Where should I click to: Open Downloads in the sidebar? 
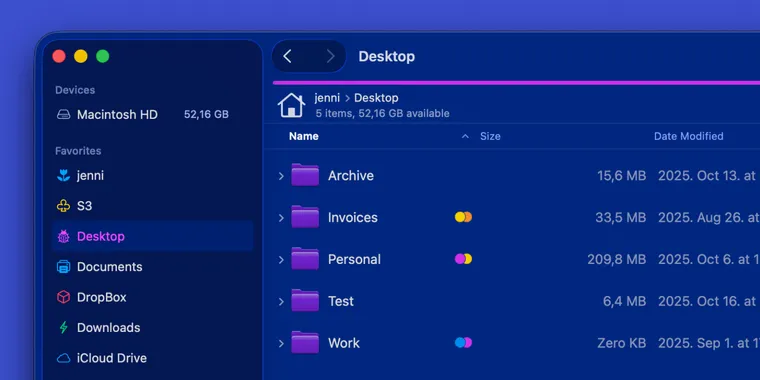[x=109, y=328]
